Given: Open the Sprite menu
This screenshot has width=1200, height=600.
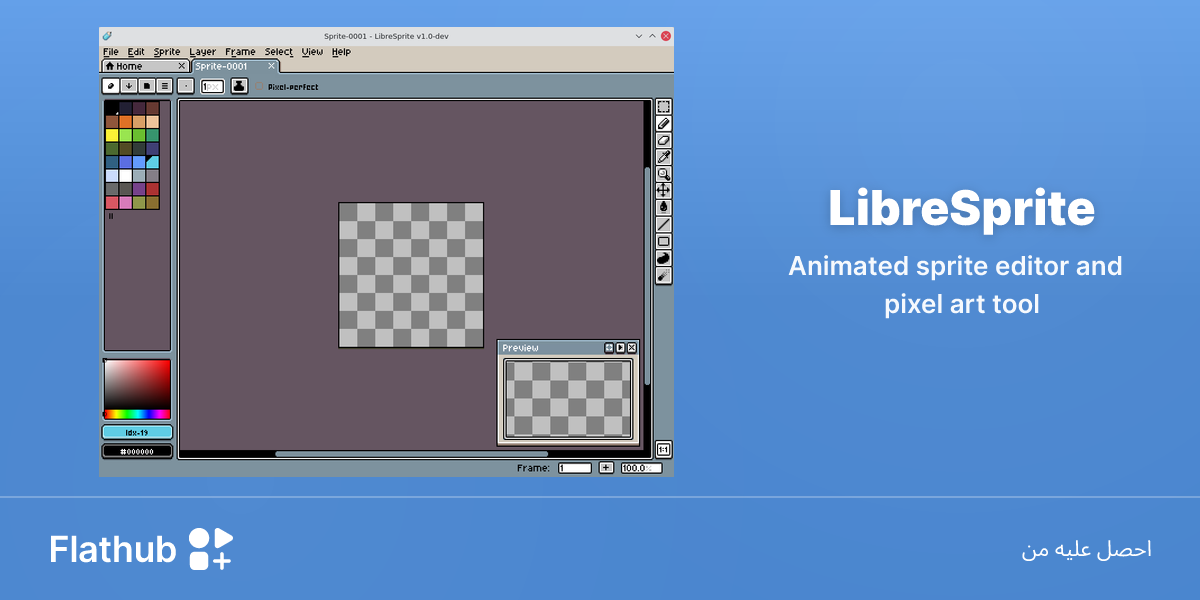Looking at the screenshot, I should 167,52.
